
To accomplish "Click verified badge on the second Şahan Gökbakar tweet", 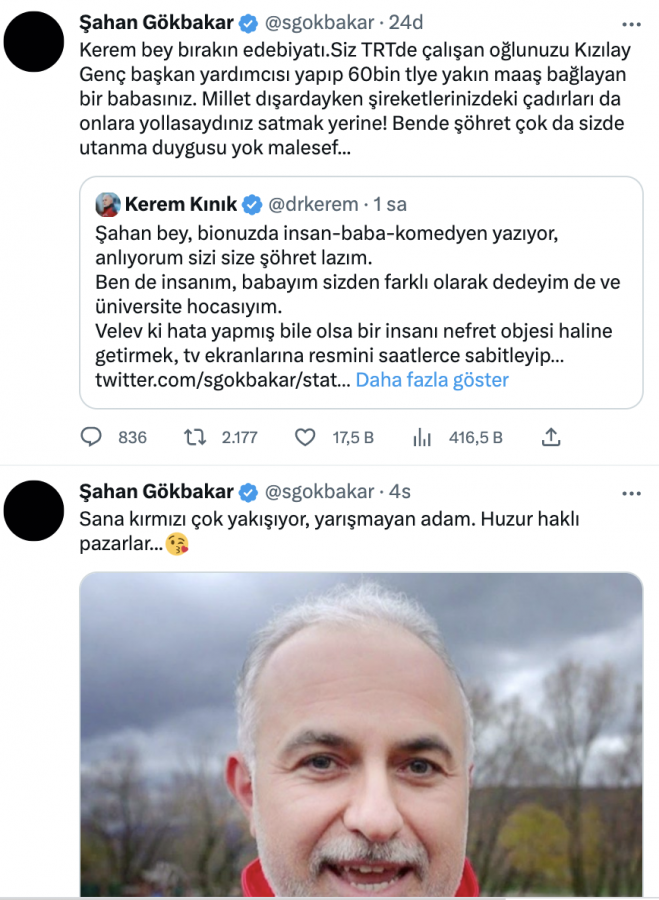I will pyautogui.click(x=248, y=492).
